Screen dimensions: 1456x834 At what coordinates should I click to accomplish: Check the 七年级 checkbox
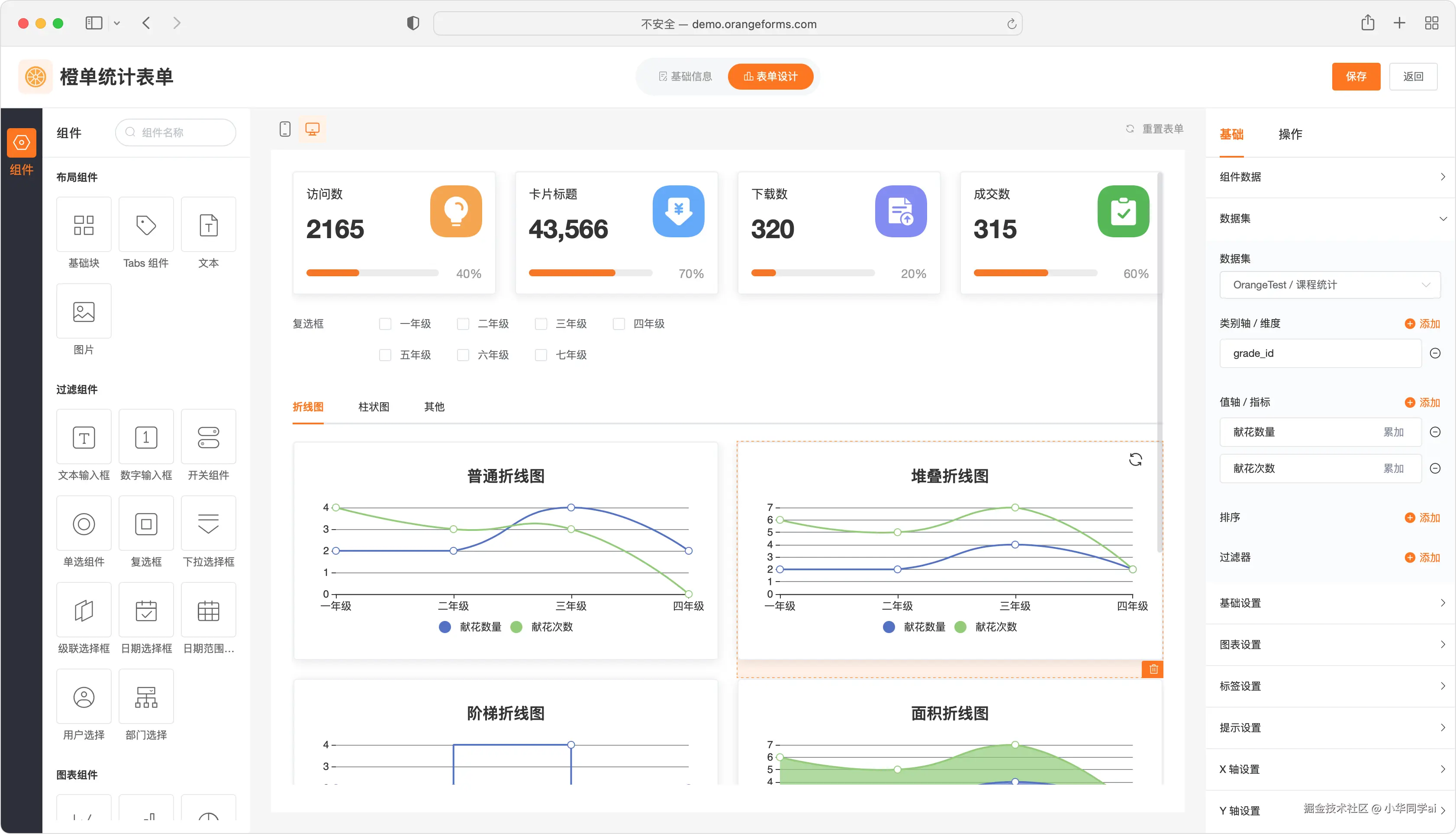541,355
